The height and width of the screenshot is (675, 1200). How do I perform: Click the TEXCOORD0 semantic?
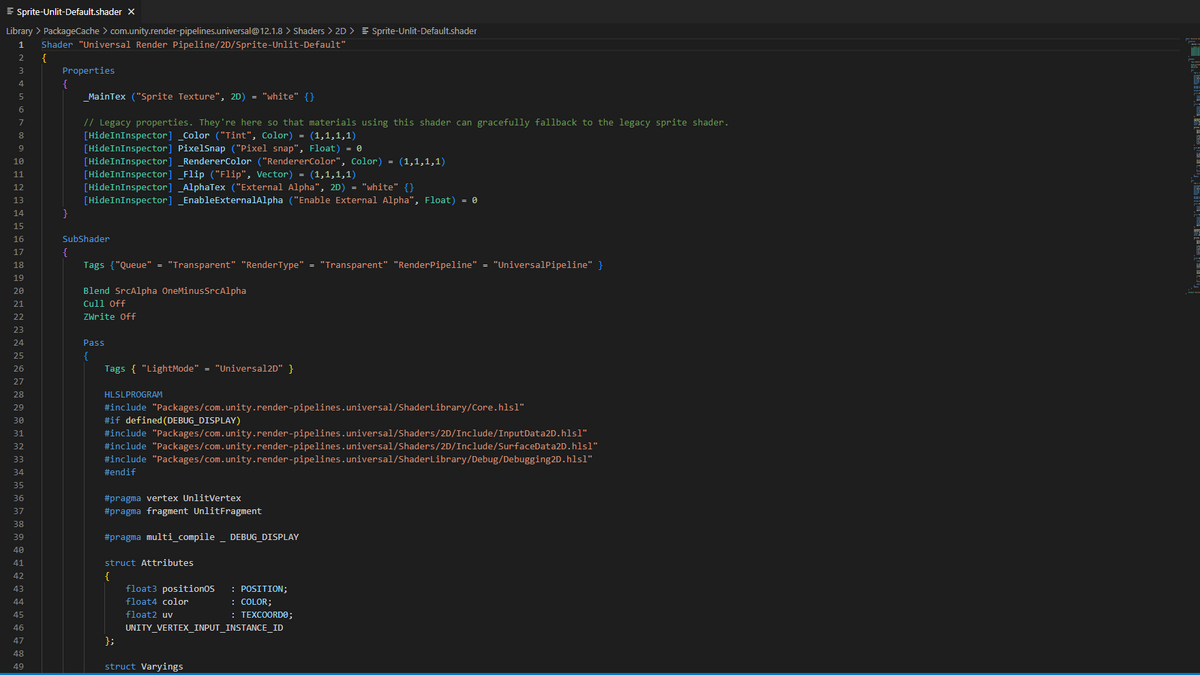pyautogui.click(x=265, y=616)
